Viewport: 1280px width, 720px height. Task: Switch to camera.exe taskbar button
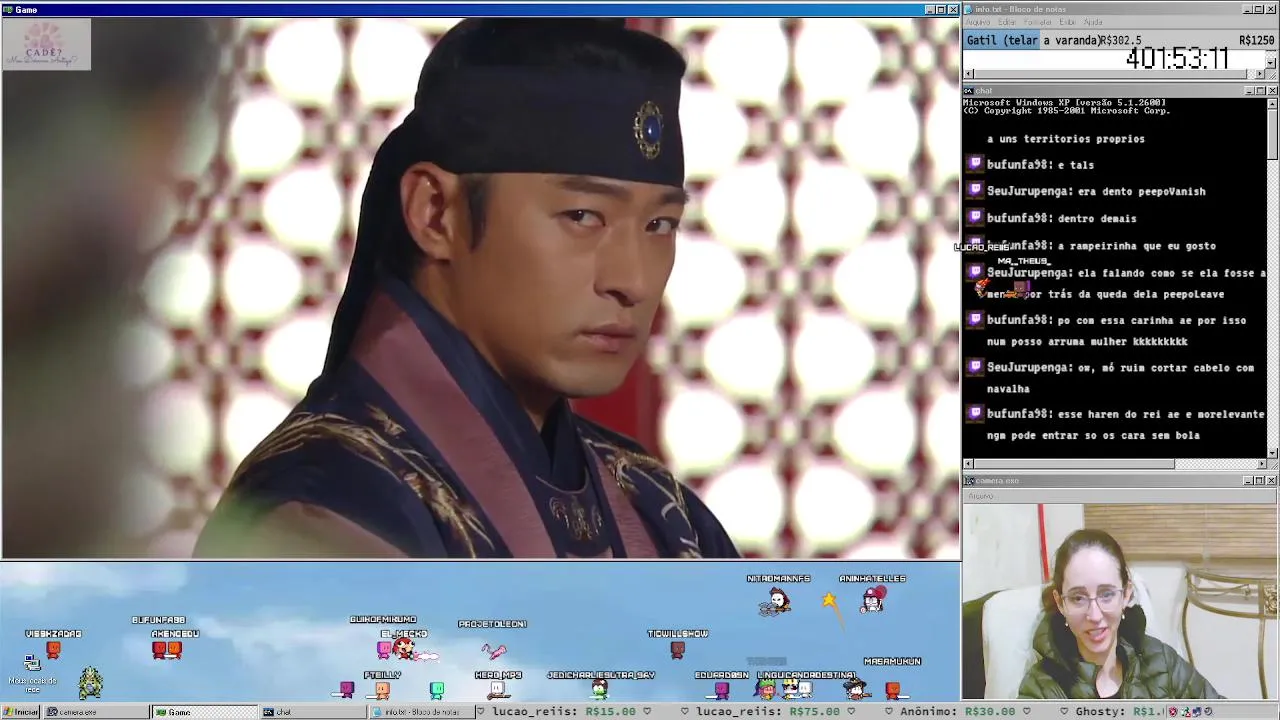click(97, 712)
